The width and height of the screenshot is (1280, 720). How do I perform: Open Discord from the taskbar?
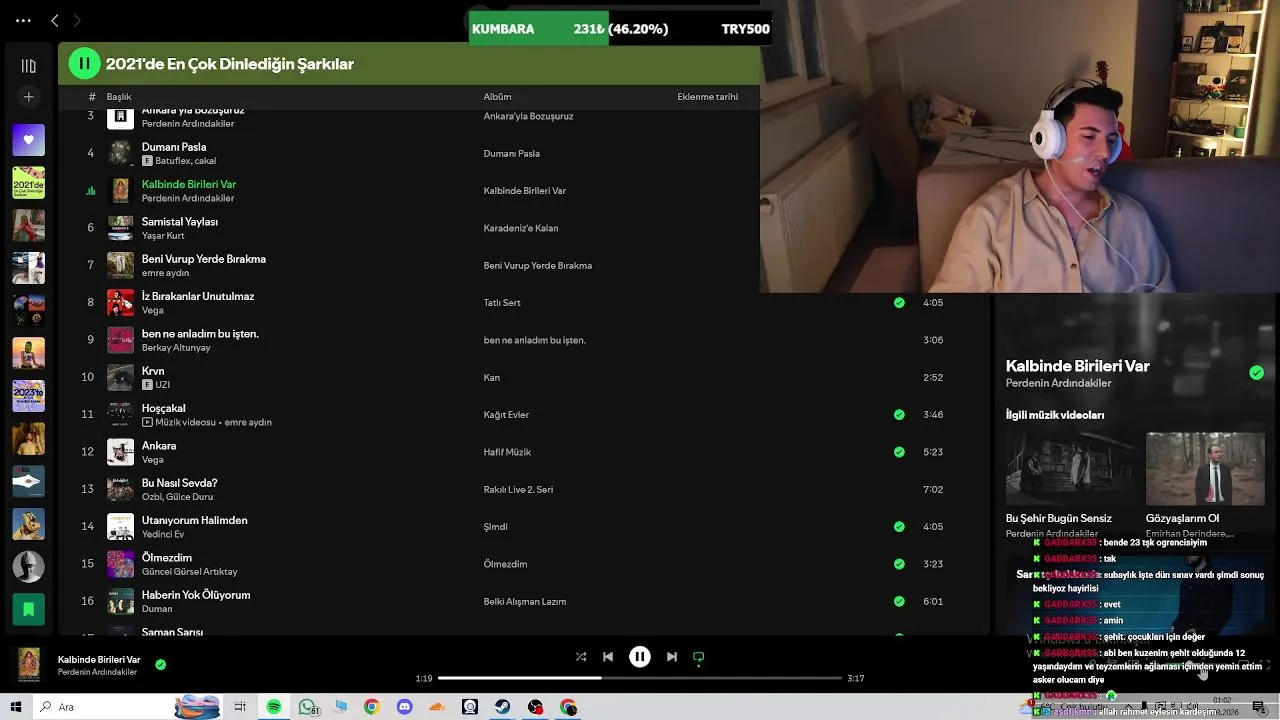(x=404, y=707)
